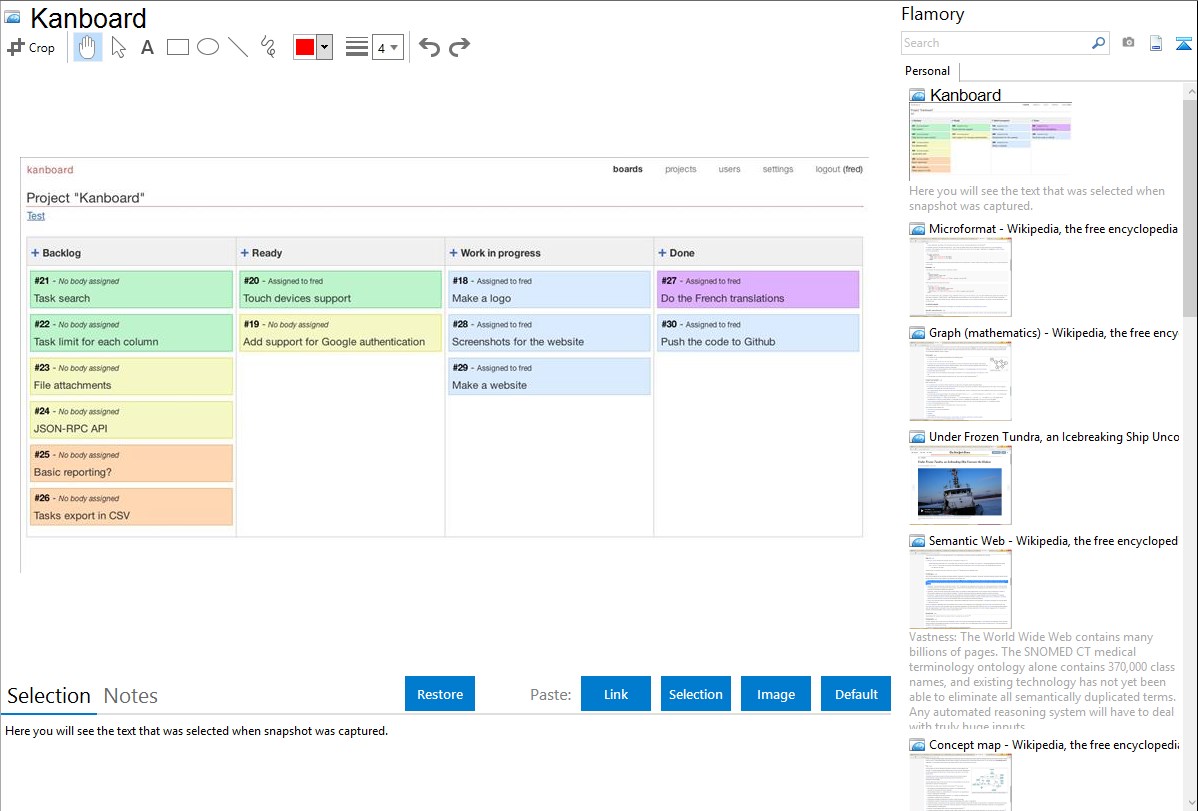
Task: Click the "Tasks export in CSV" card
Action: point(131,507)
